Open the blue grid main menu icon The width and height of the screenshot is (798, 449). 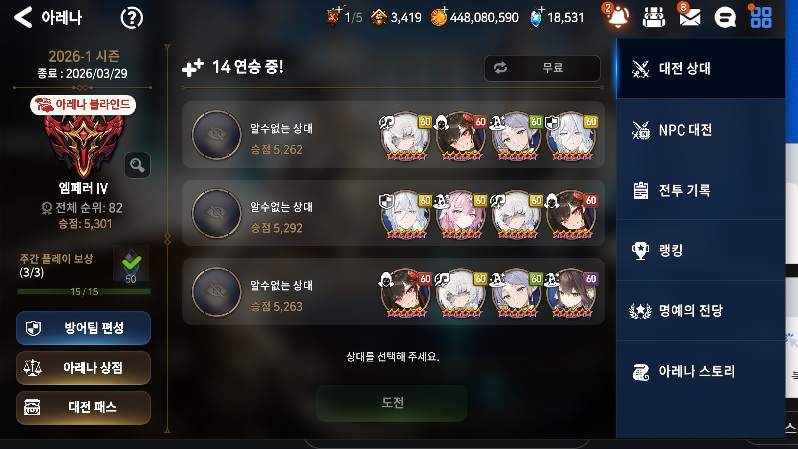(x=761, y=17)
